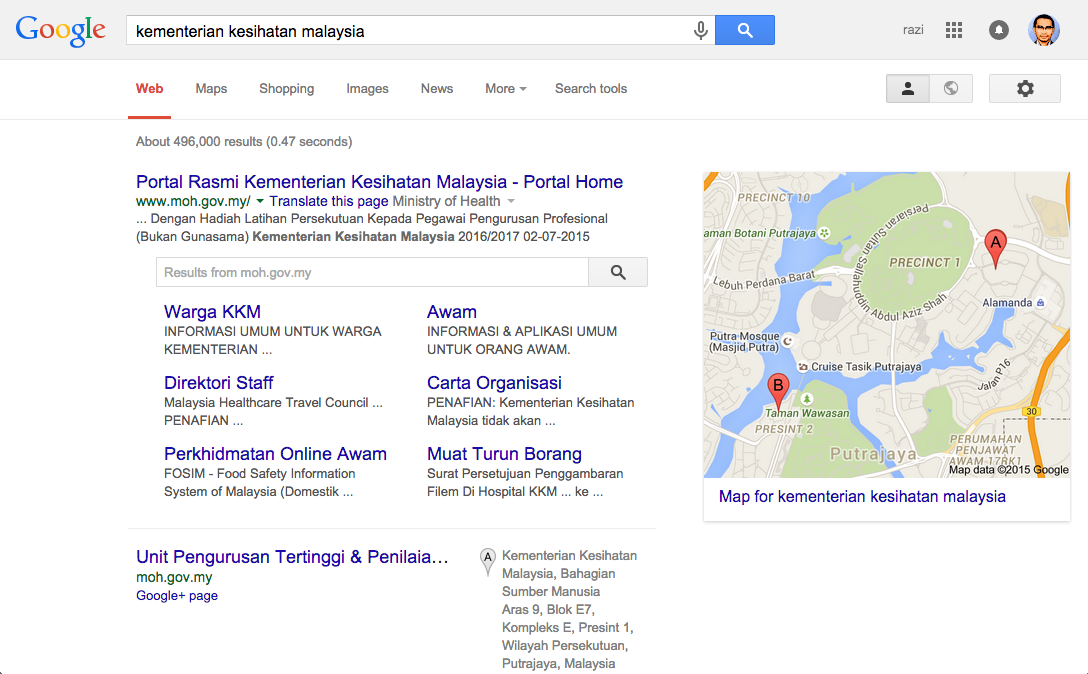The width and height of the screenshot is (1088, 674).
Task: Search within moh.gov.my magnifier button
Action: click(x=618, y=272)
